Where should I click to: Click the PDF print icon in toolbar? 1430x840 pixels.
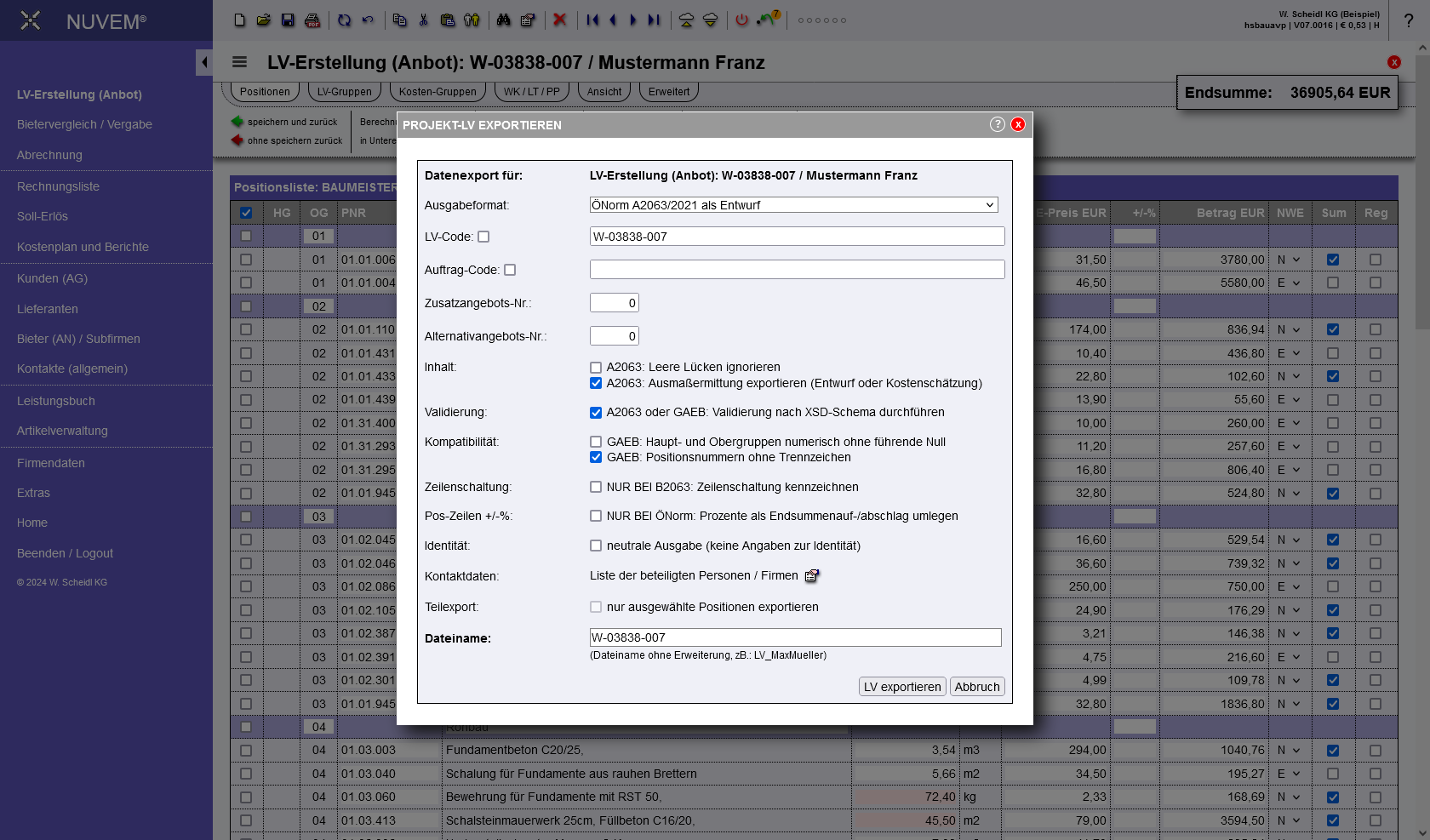click(312, 20)
